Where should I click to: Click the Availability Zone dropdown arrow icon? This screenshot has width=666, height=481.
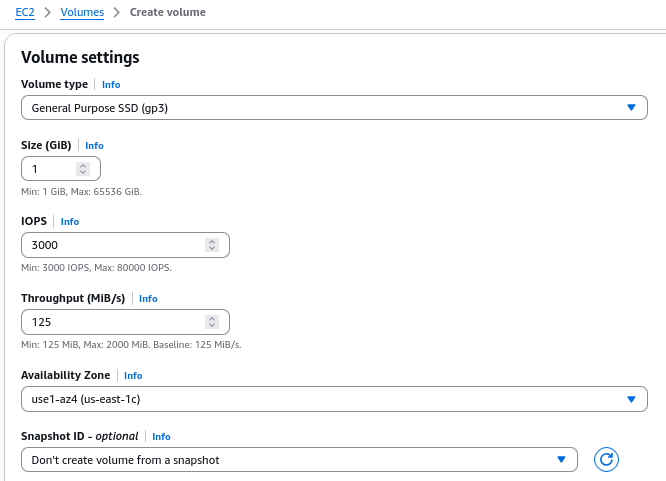click(x=631, y=399)
